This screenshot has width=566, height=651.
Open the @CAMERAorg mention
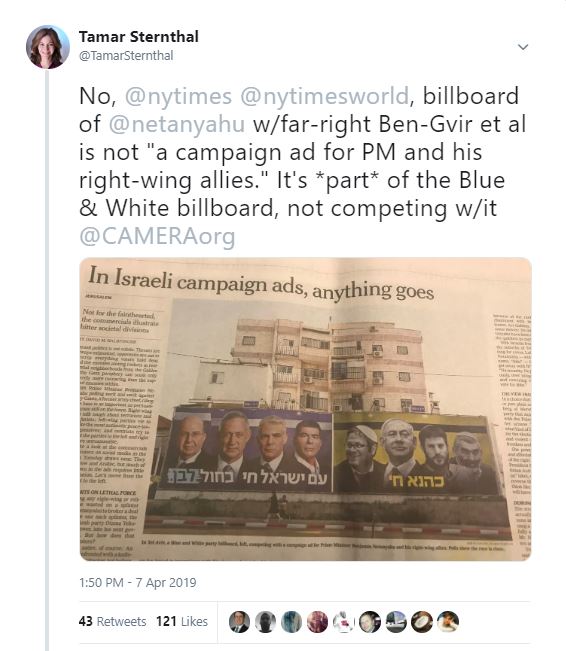click(157, 236)
